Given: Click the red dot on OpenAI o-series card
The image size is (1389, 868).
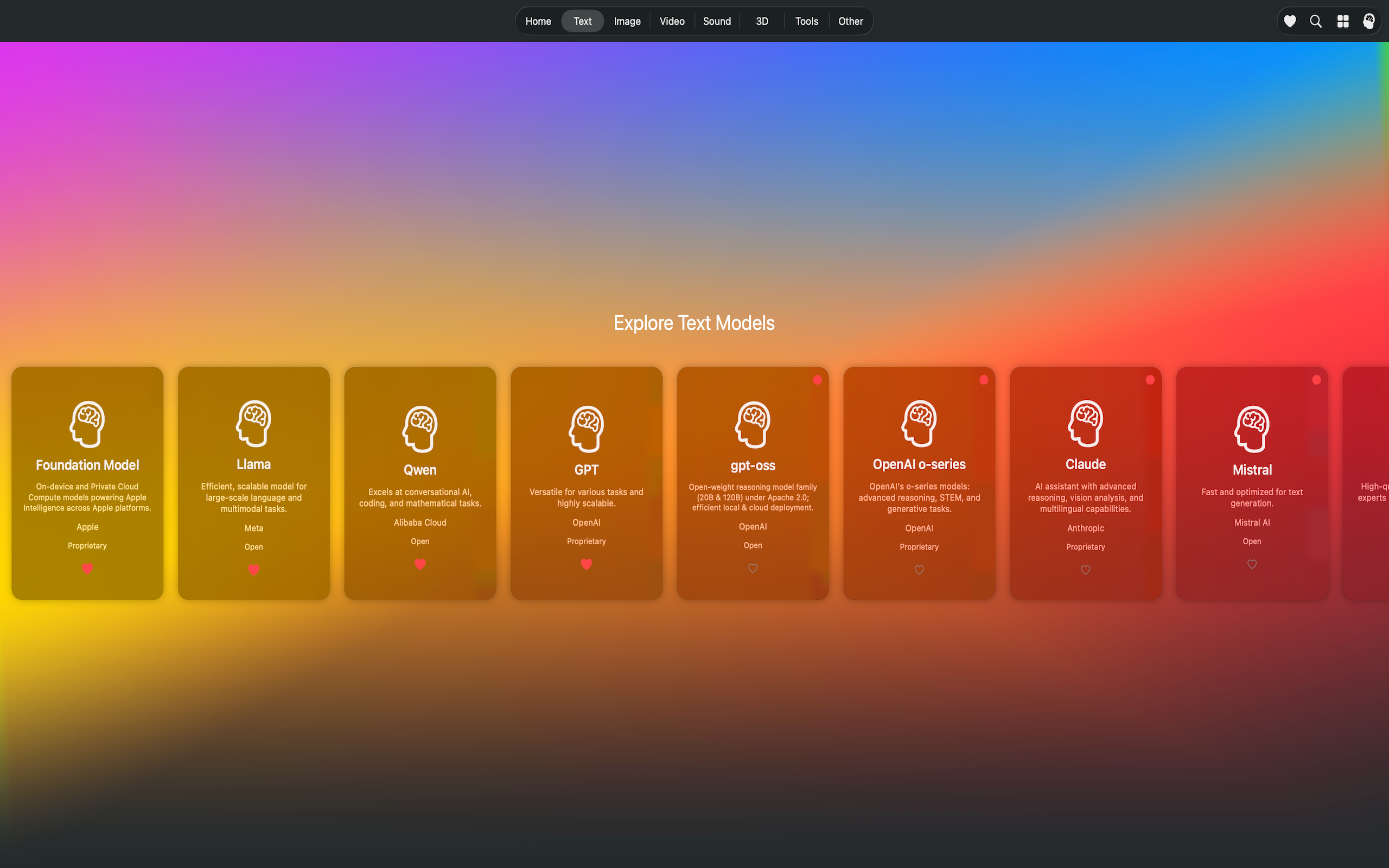Looking at the screenshot, I should [x=984, y=379].
